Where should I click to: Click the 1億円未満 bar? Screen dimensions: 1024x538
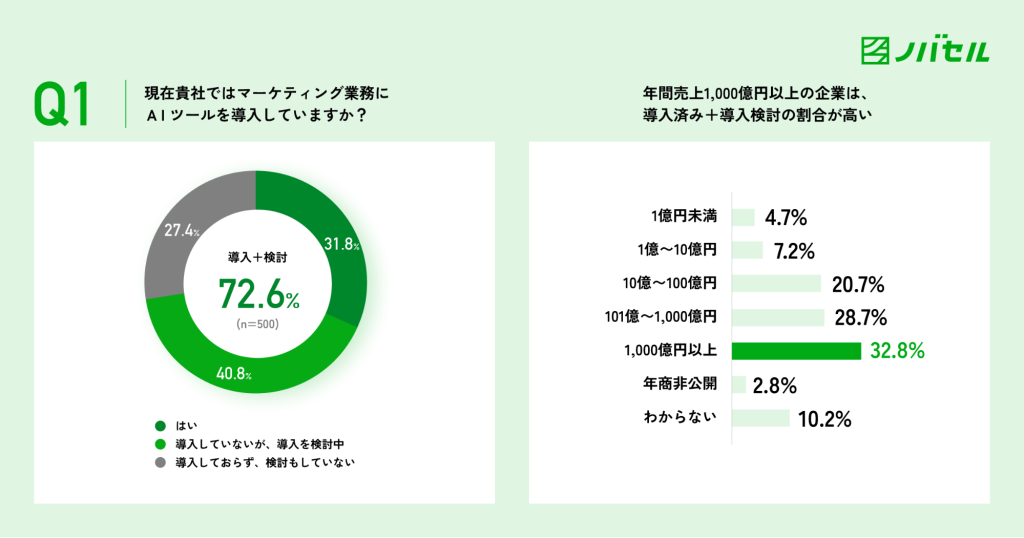743,217
